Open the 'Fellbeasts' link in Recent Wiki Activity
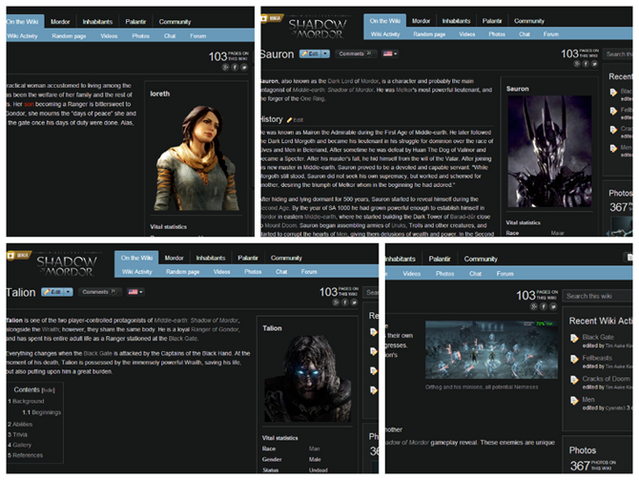This screenshot has height=480, width=639. click(x=597, y=358)
